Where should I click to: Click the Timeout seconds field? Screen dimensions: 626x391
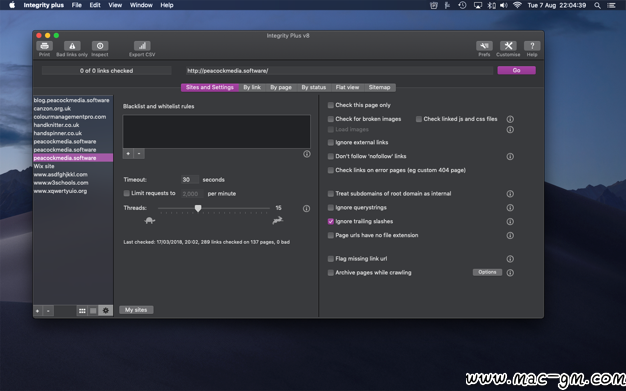190,180
